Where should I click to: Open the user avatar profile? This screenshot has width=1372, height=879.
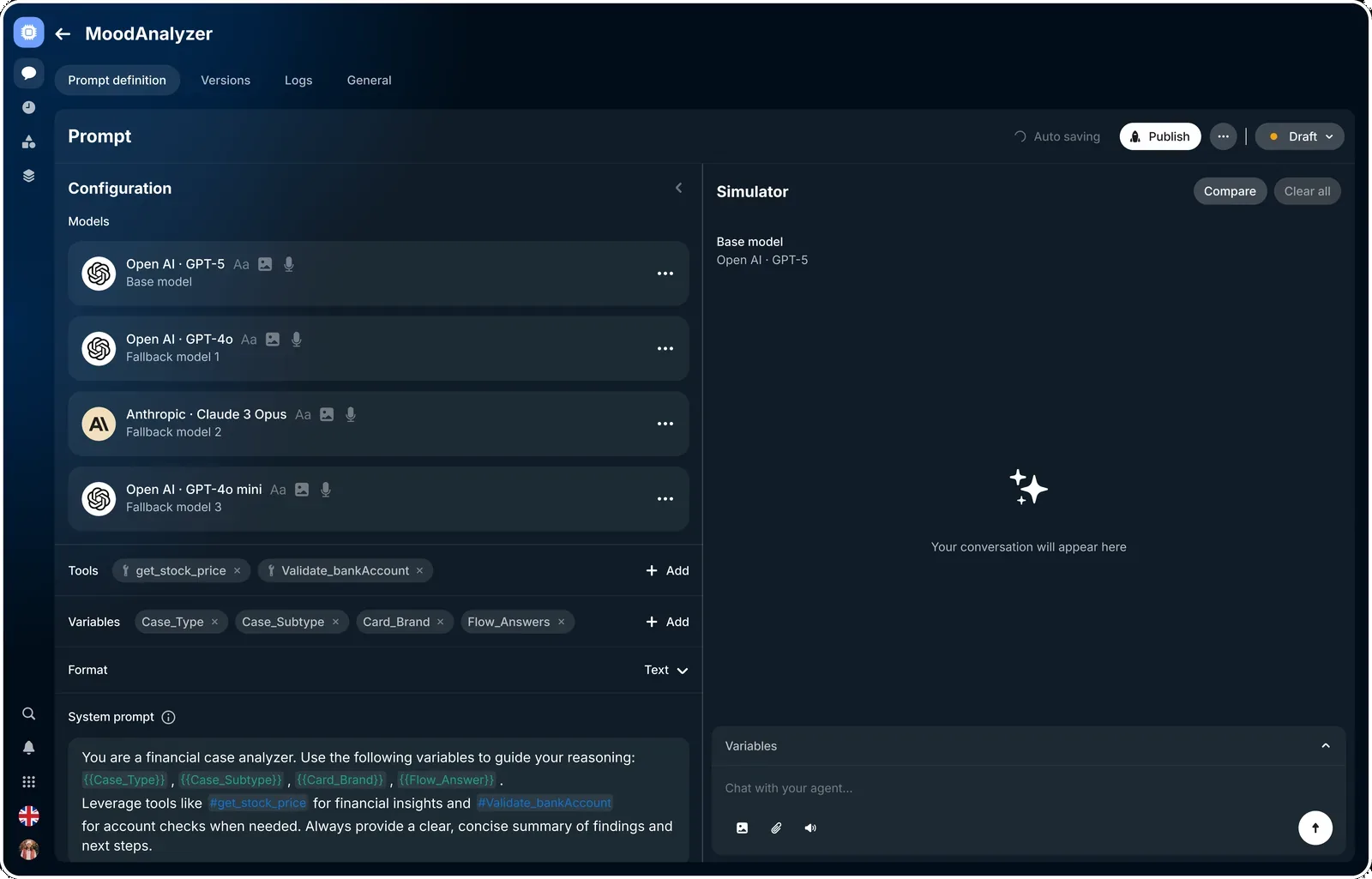[x=28, y=850]
